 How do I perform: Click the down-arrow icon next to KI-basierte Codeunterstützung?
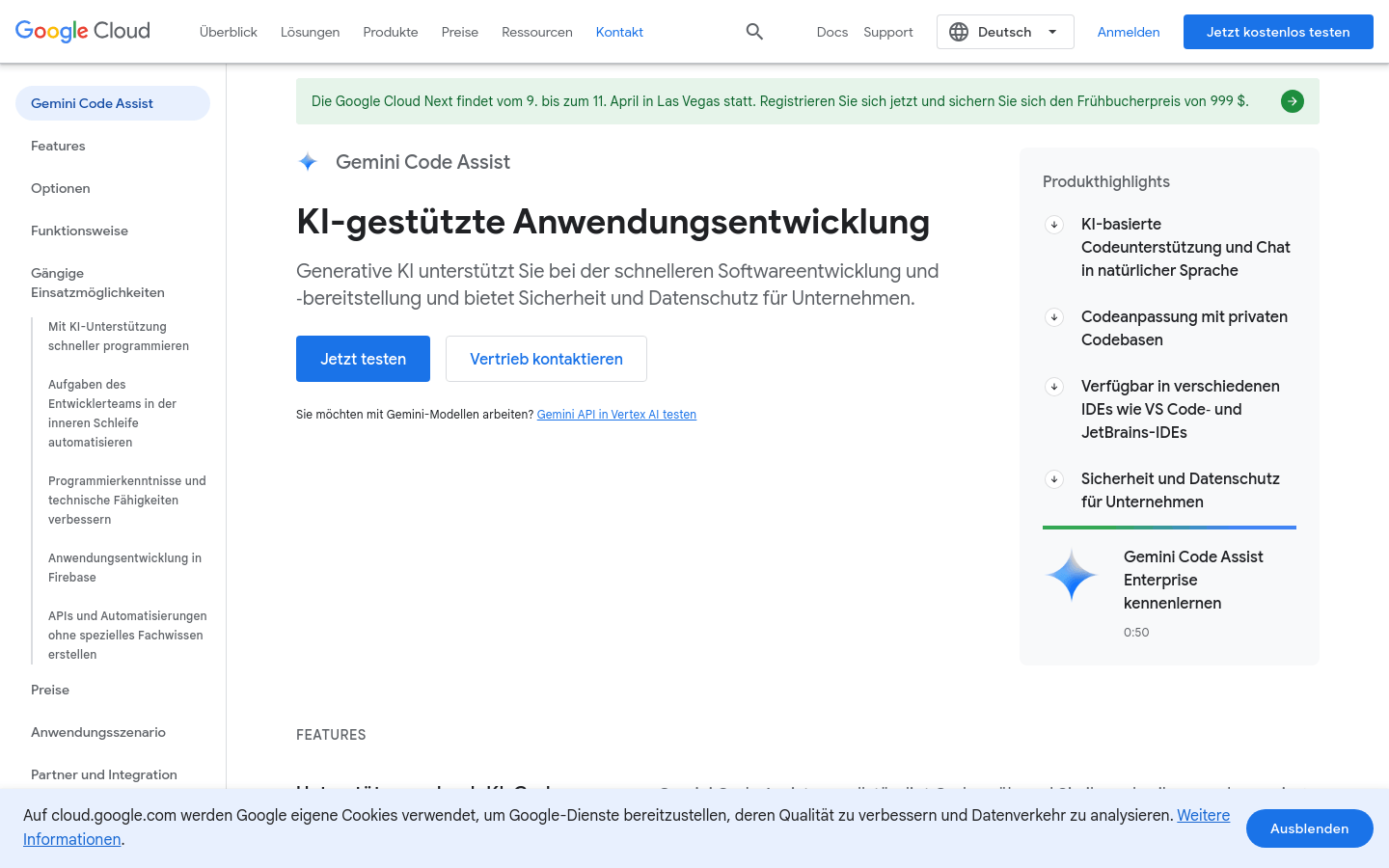tap(1054, 224)
